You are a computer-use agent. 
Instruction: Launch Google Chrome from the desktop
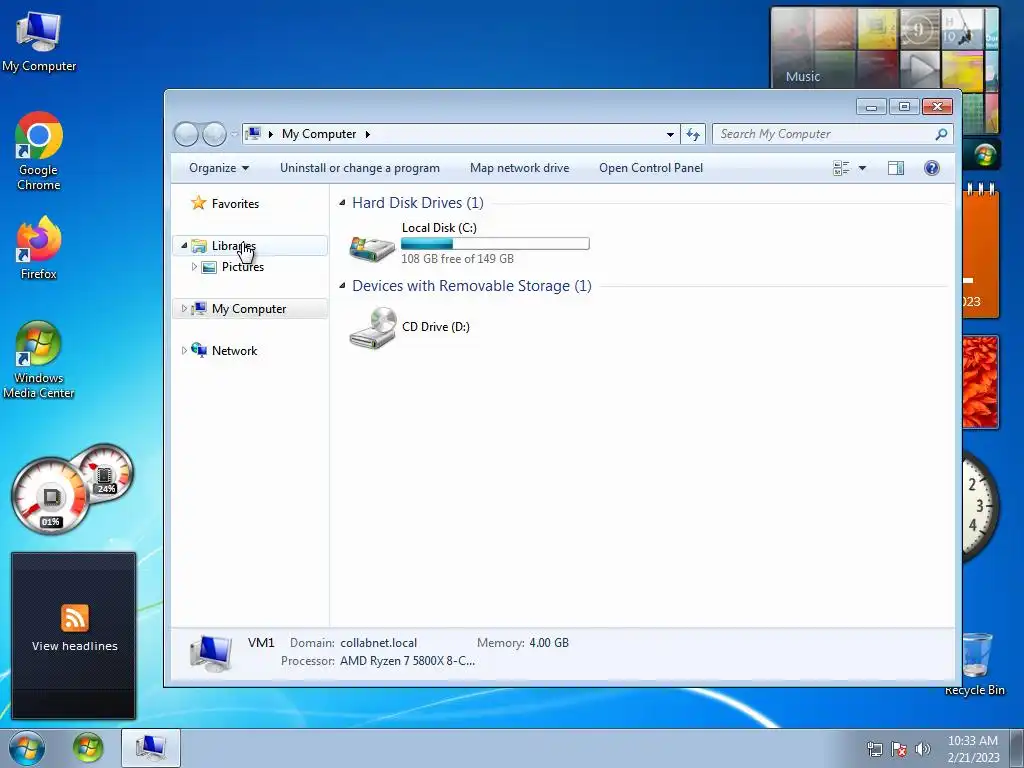(x=39, y=150)
